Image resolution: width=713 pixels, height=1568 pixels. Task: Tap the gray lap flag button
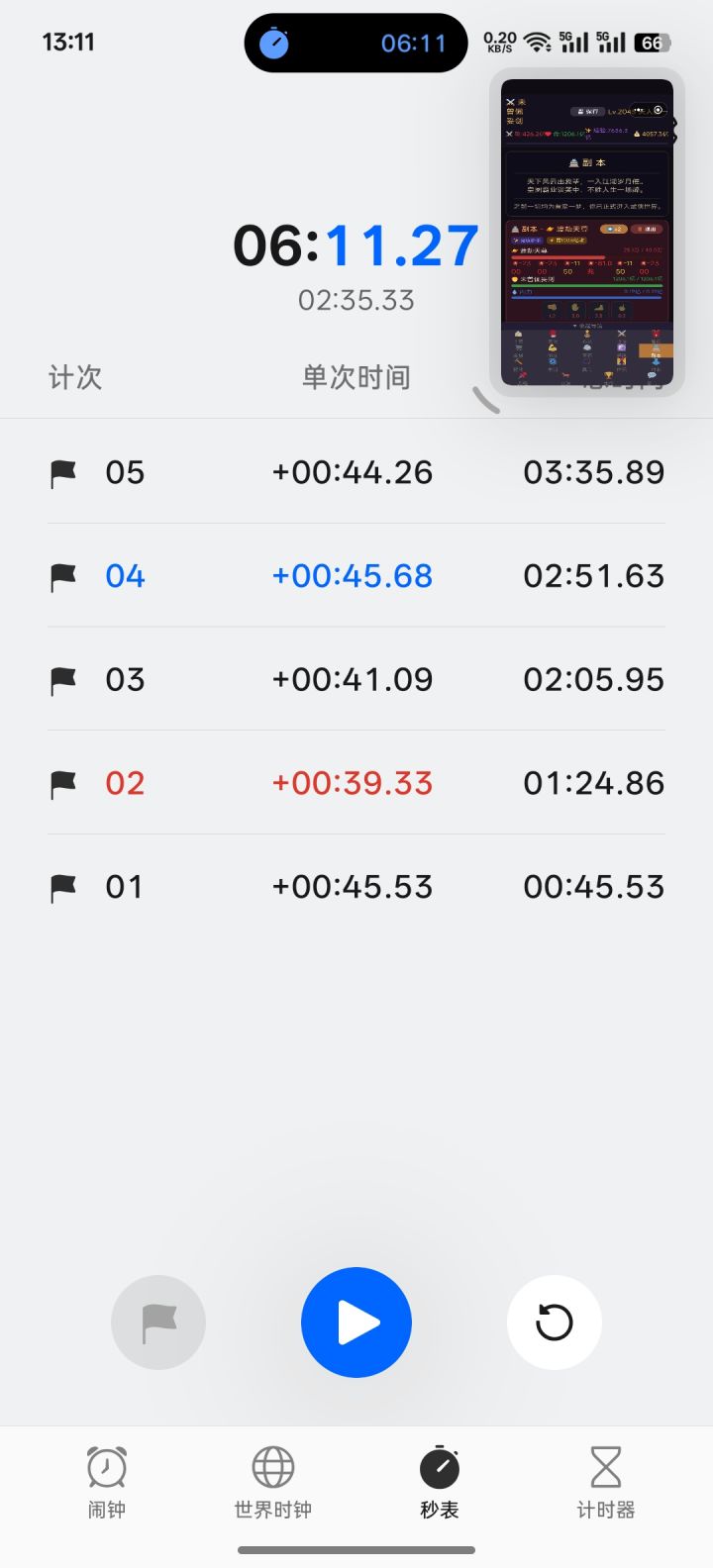[x=158, y=1323]
